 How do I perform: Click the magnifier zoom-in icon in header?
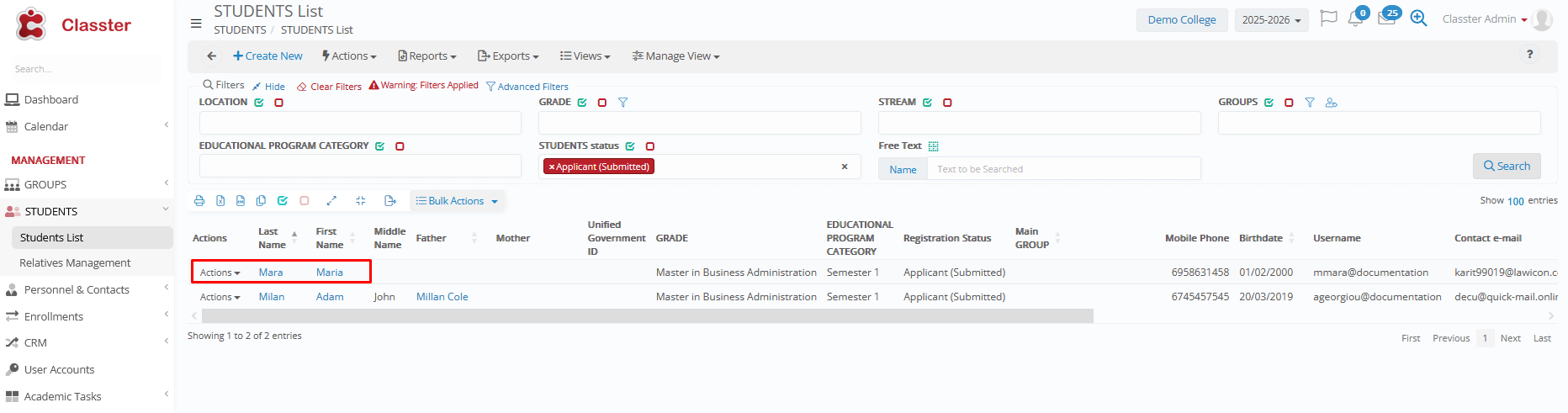tap(1418, 19)
